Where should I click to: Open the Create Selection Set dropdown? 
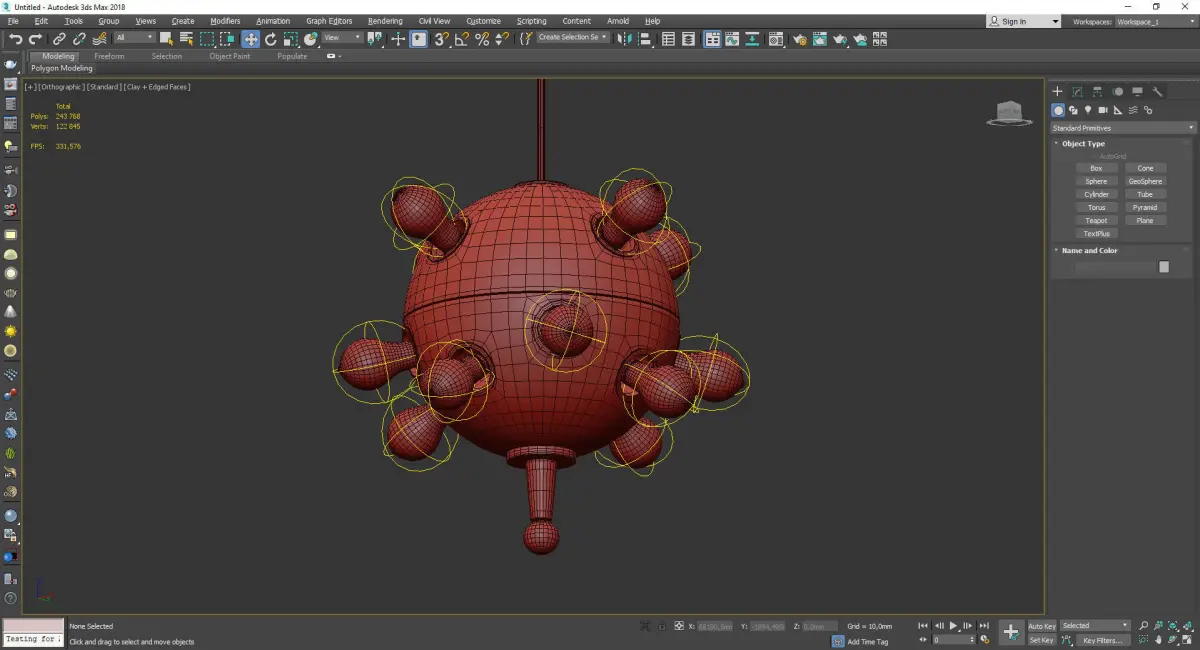pyautogui.click(x=573, y=37)
